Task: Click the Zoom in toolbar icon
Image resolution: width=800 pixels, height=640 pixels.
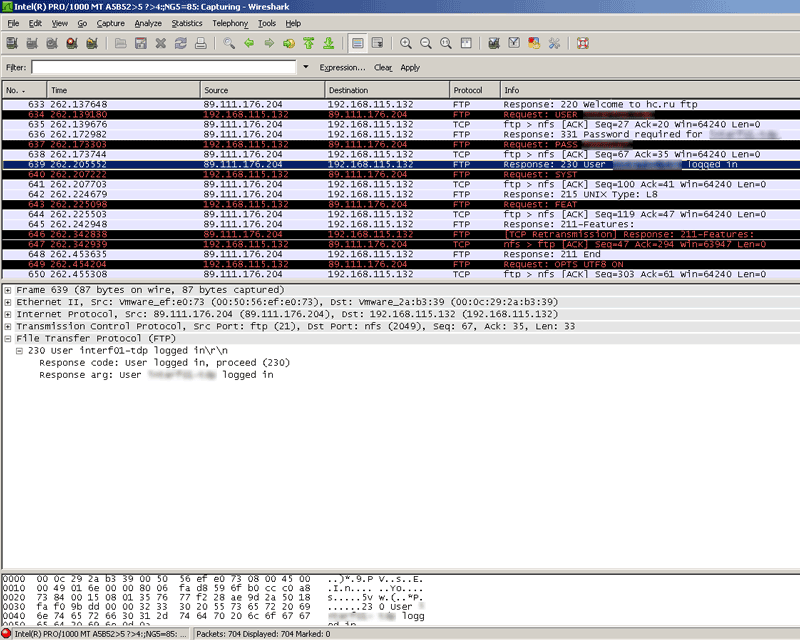Action: pyautogui.click(x=406, y=44)
